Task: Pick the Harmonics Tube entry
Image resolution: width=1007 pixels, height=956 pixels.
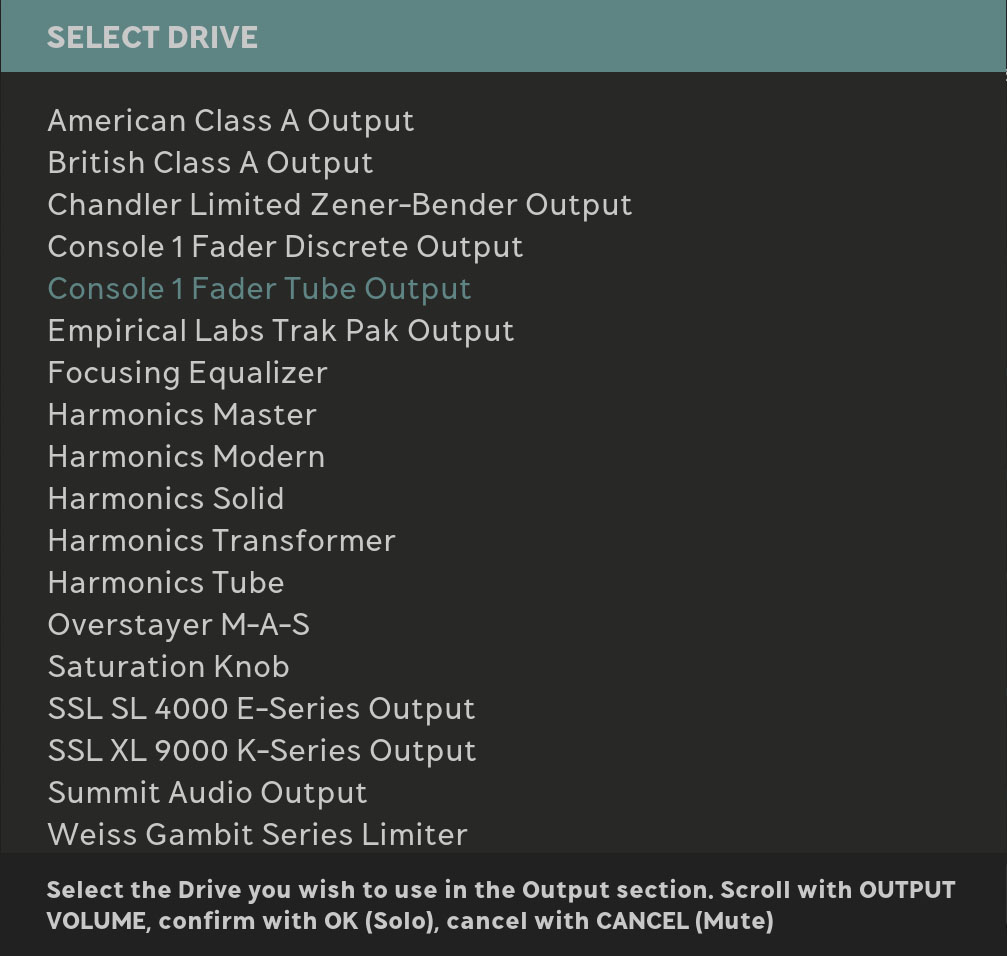Action: coord(166,583)
